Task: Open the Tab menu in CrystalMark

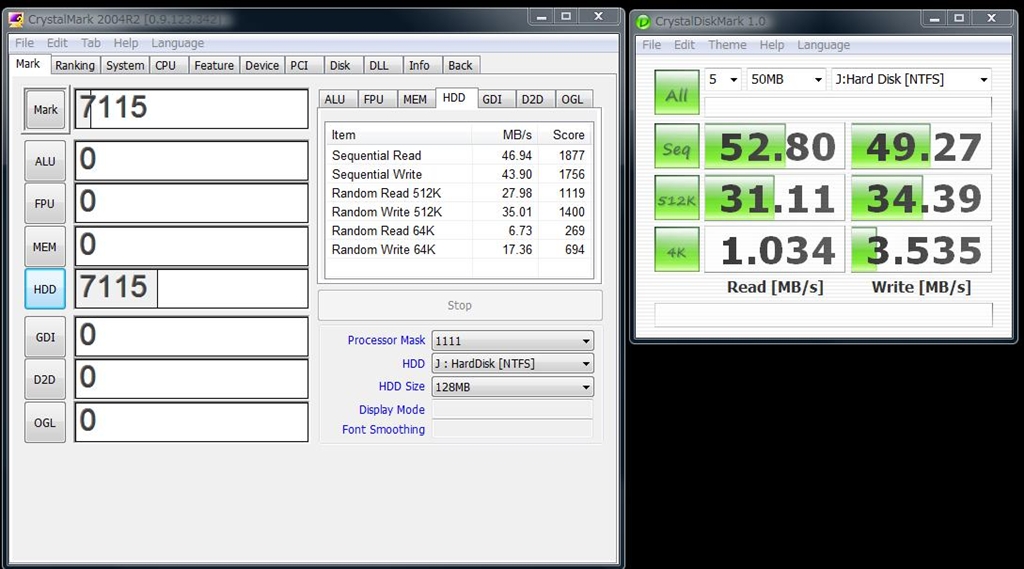Action: point(91,43)
